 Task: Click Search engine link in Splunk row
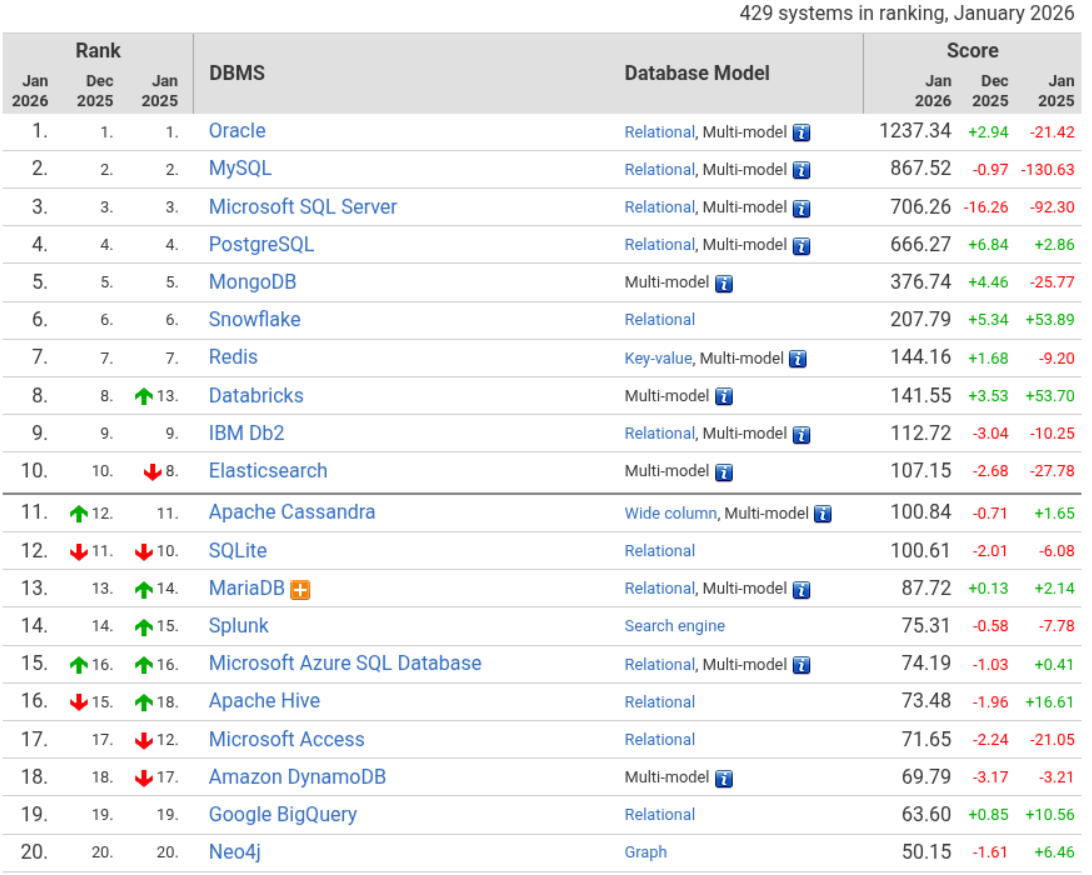point(675,626)
